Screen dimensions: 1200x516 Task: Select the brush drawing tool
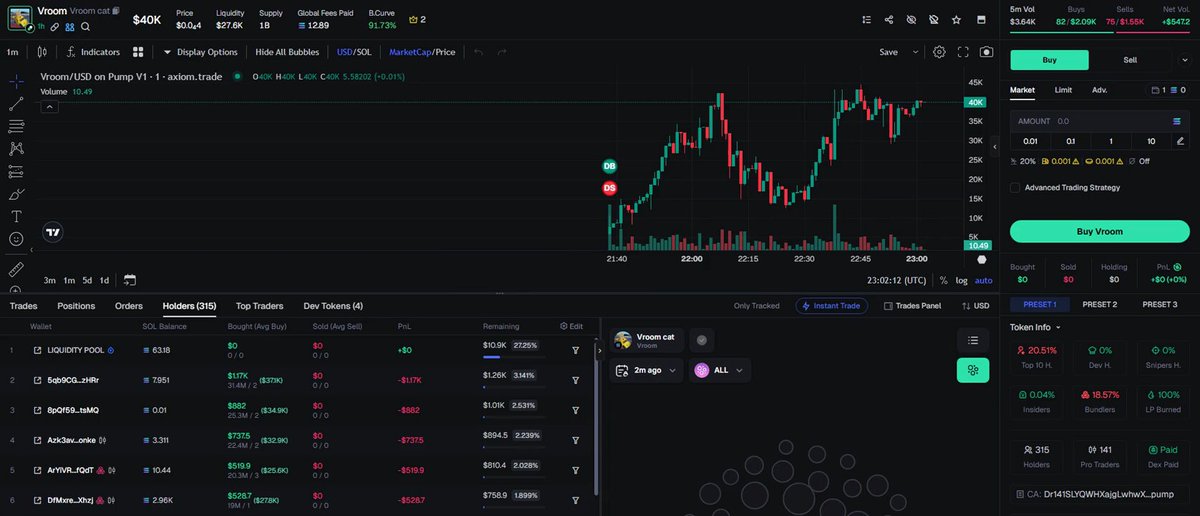[x=16, y=194]
